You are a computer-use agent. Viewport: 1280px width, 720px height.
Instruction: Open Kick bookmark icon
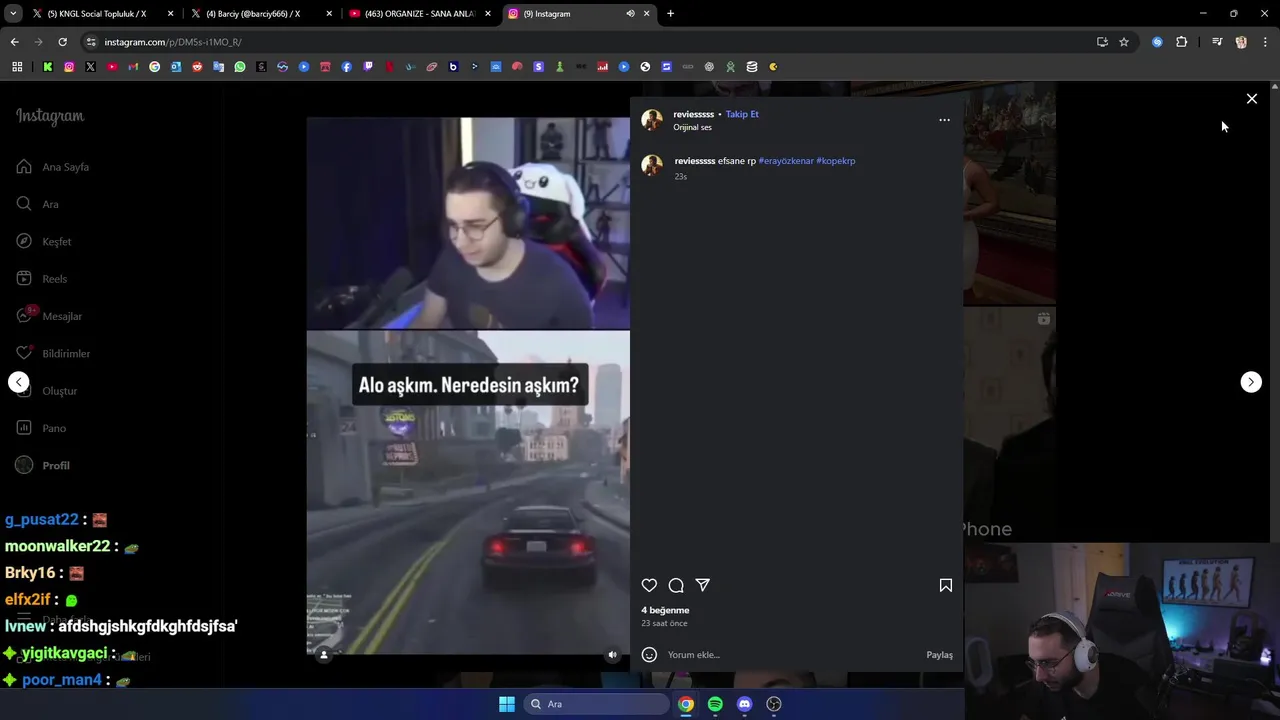pyautogui.click(x=47, y=67)
